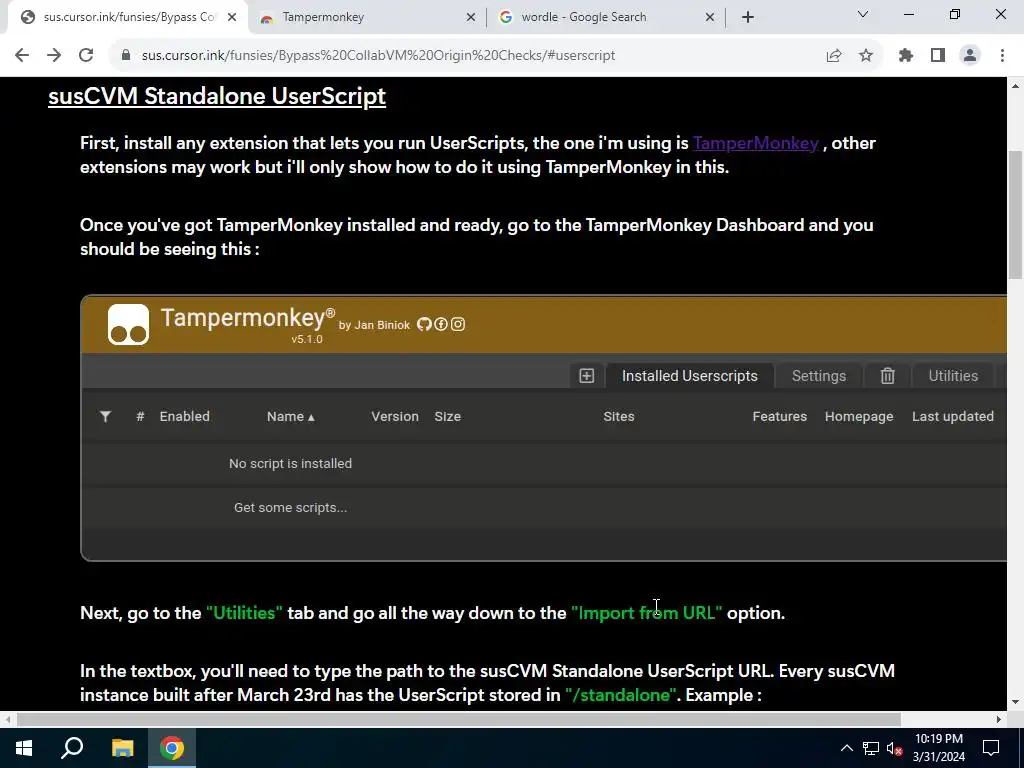Close the wordle Google Search tab
This screenshot has height=768, width=1024.
pos(710,17)
